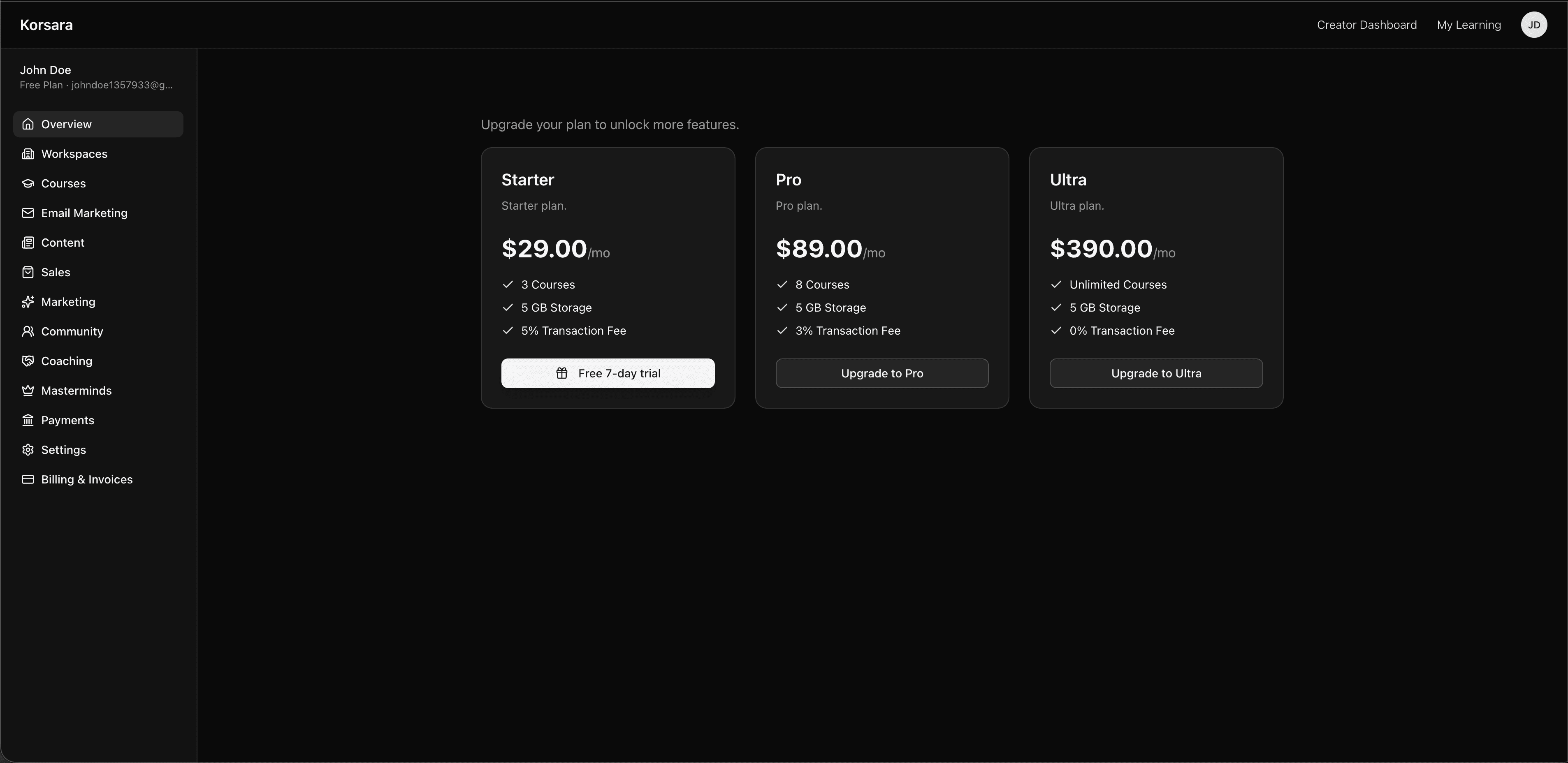Select the Masterminds crown icon
This screenshot has height=763, width=1568.
(x=28, y=390)
